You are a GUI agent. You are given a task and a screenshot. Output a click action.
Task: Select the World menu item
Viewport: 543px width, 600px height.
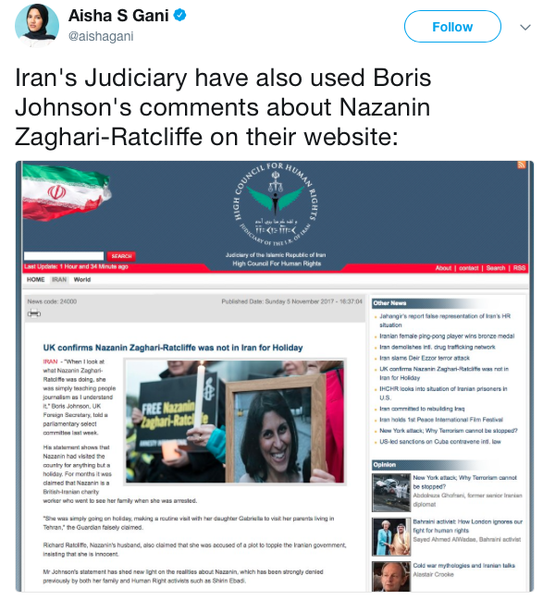82,279
